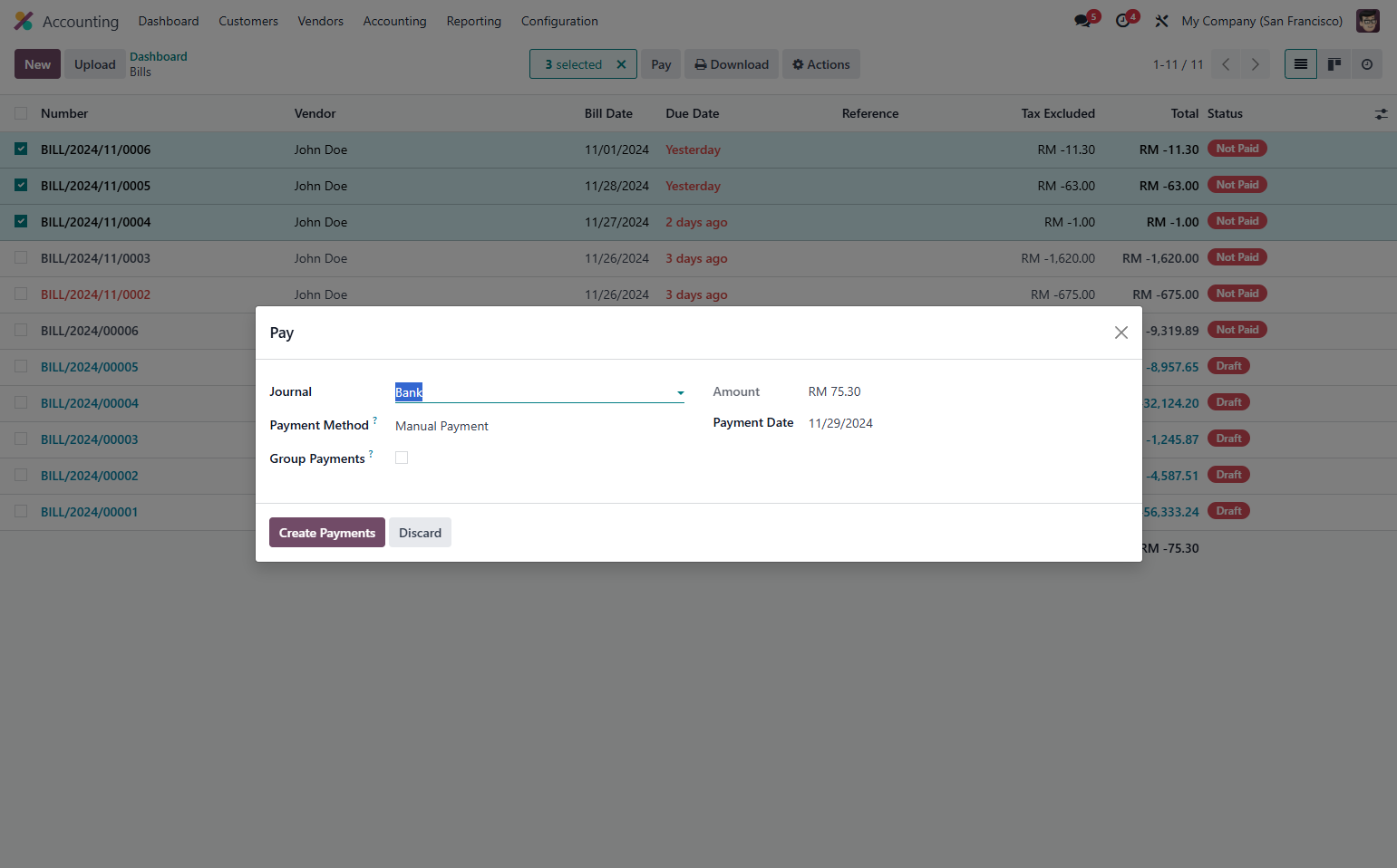This screenshot has width=1397, height=868.
Task: Expand the Journal dropdown arrow
Action: point(680,392)
